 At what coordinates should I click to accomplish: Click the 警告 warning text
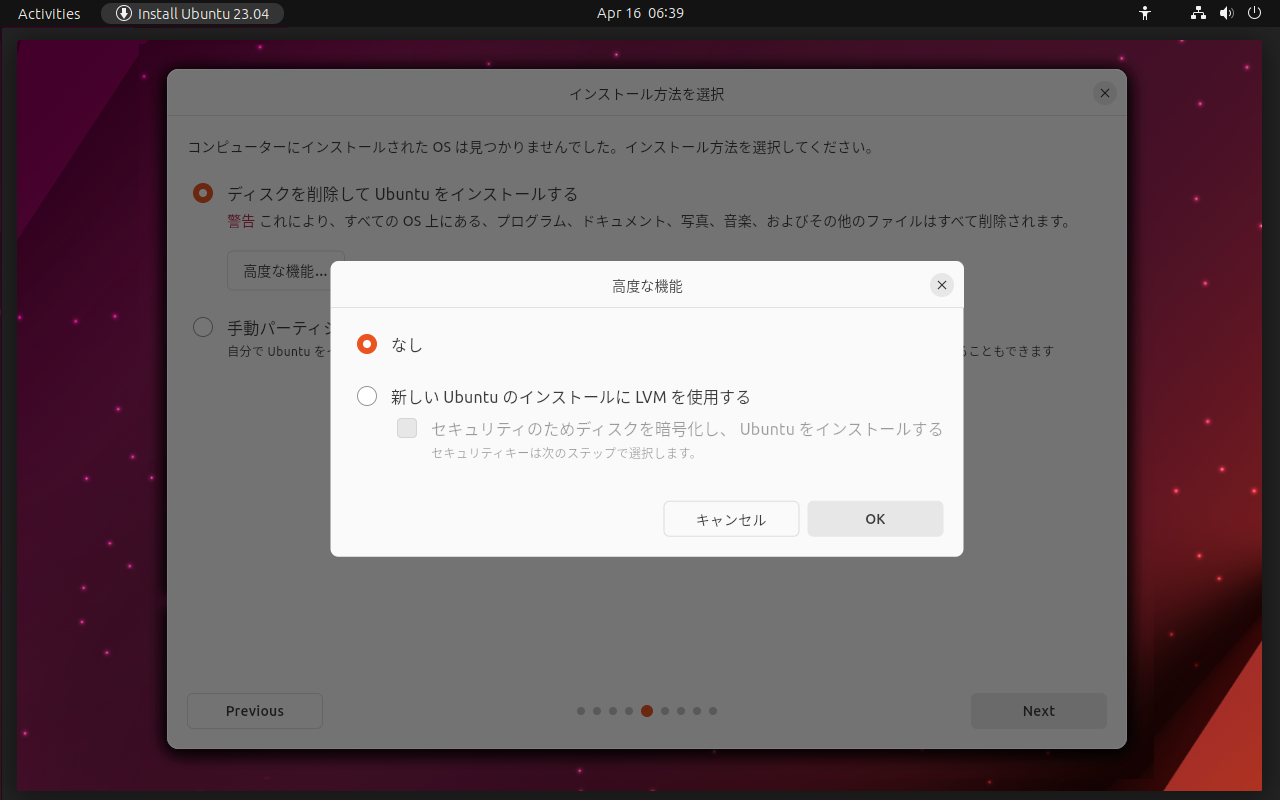[241, 221]
